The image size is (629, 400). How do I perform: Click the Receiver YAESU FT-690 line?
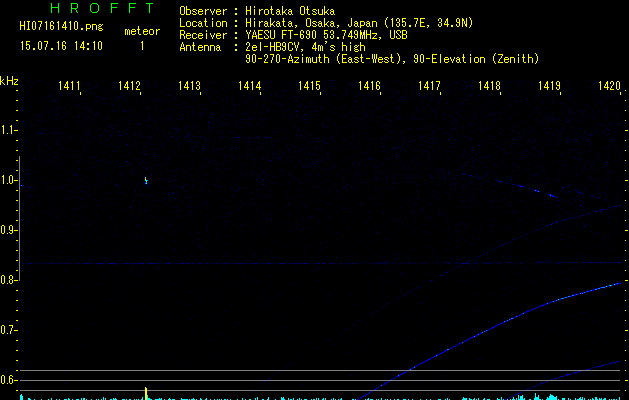(293, 35)
